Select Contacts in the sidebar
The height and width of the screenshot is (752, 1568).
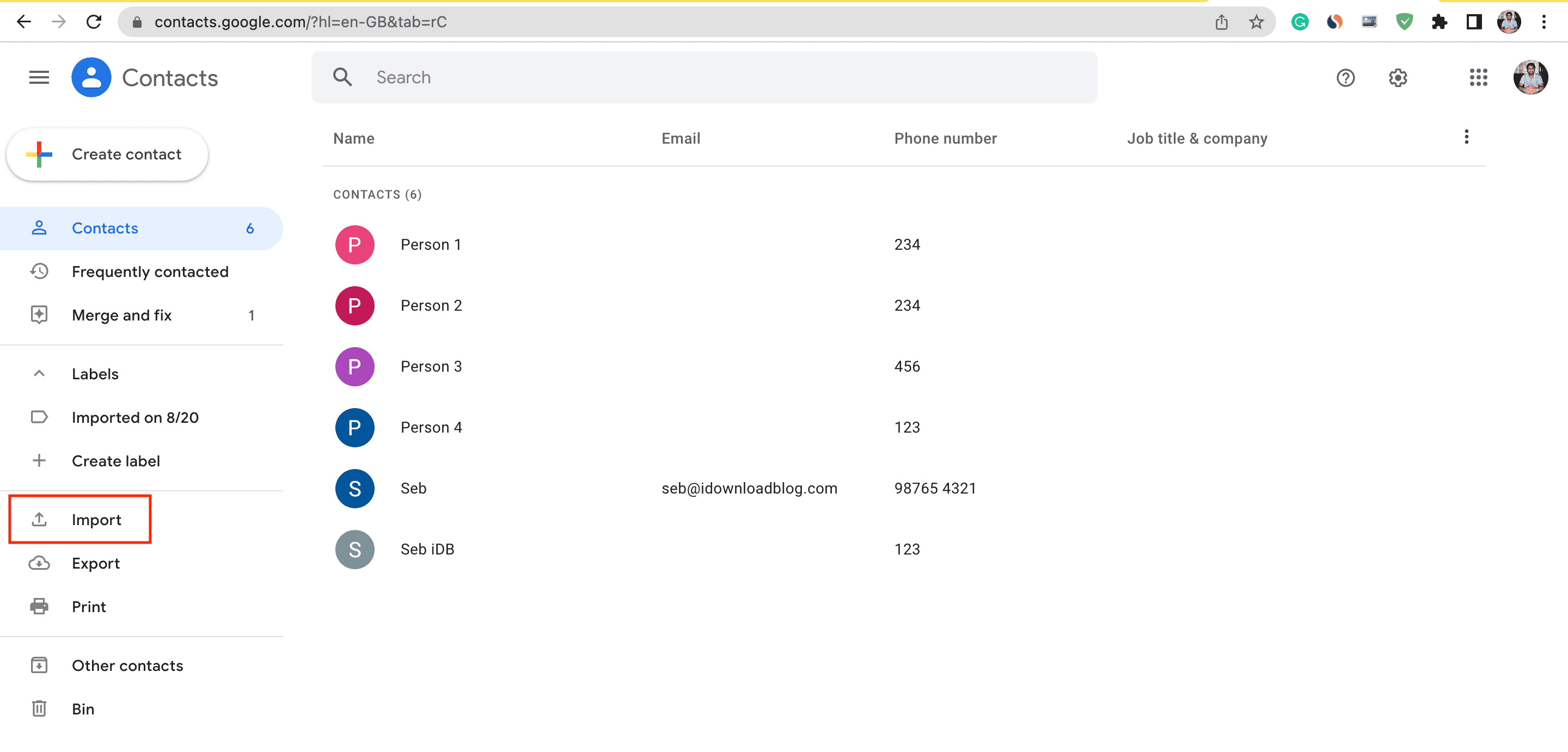(141, 228)
